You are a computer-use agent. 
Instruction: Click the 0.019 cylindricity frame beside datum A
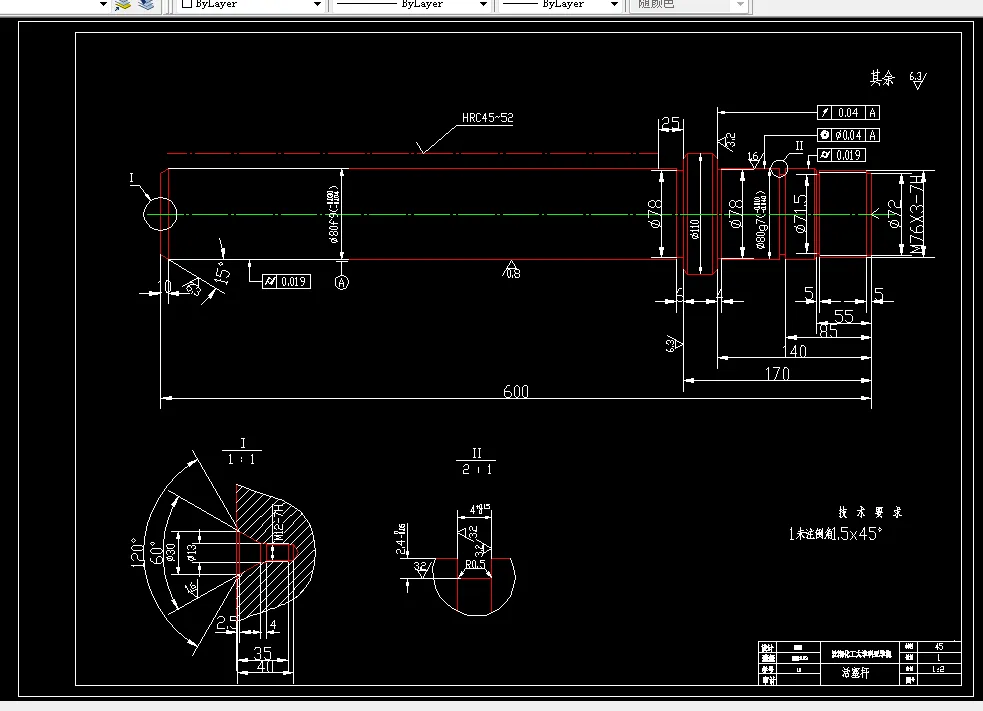pyautogui.click(x=286, y=282)
